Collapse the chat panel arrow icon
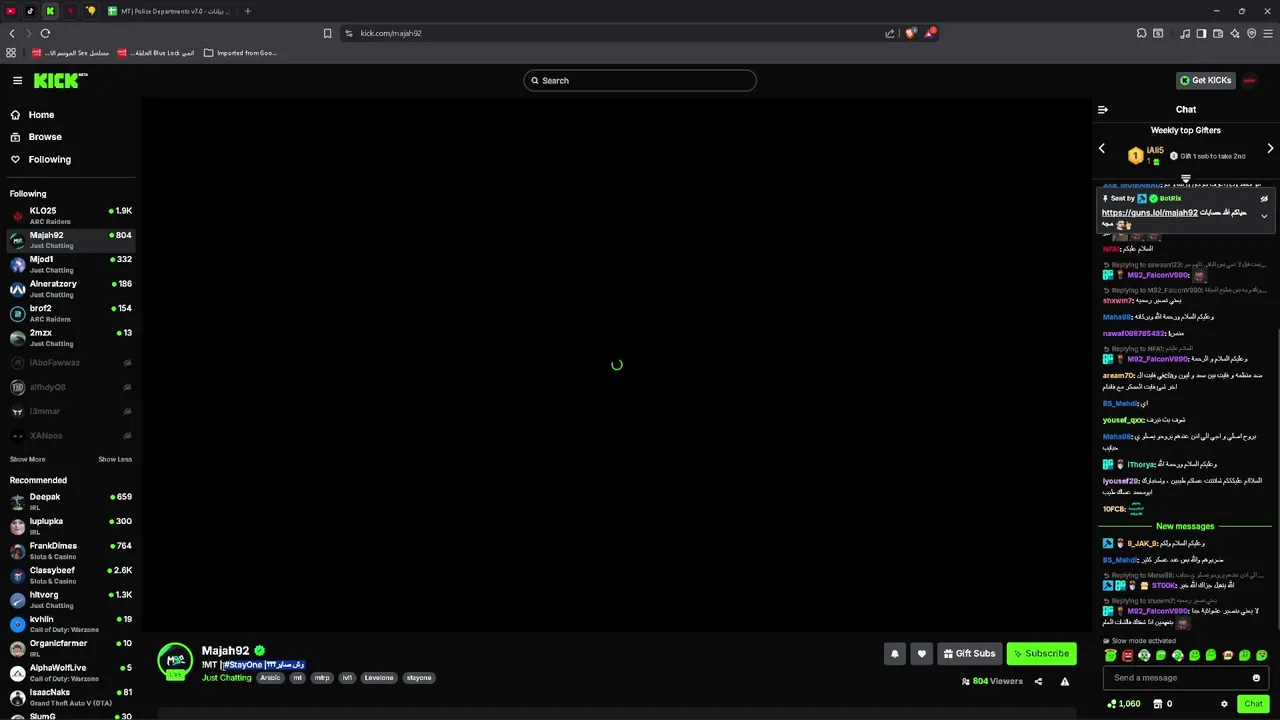Image resolution: width=1280 pixels, height=720 pixels. [x=1102, y=110]
